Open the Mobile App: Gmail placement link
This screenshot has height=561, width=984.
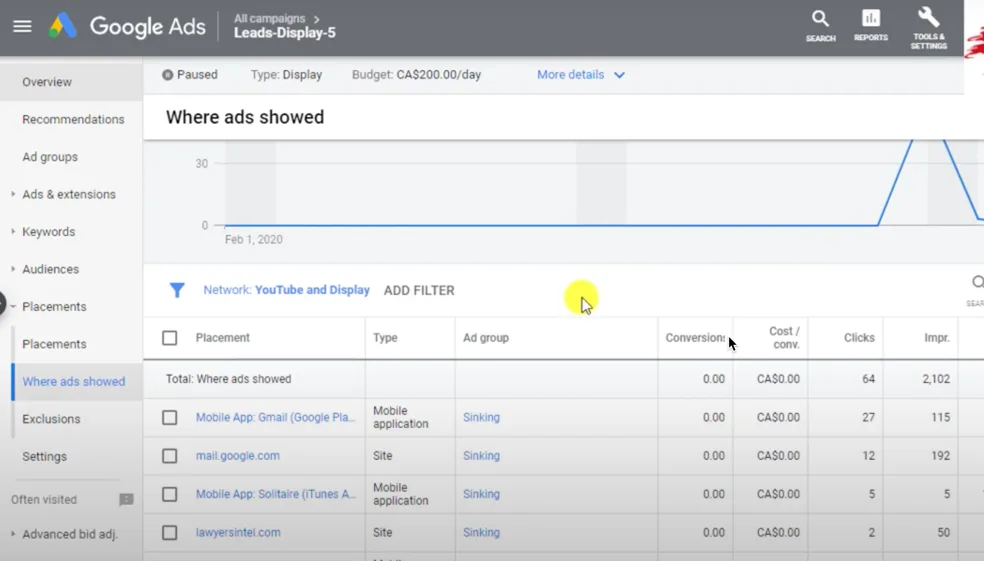(x=275, y=417)
